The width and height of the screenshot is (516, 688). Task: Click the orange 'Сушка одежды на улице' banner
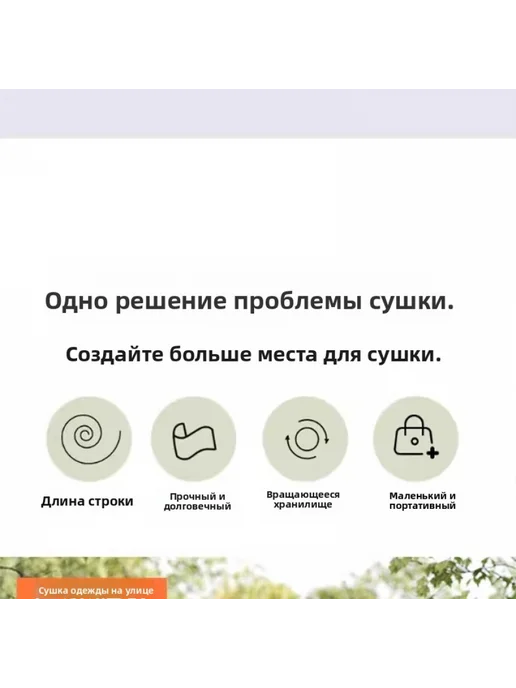(x=92, y=589)
